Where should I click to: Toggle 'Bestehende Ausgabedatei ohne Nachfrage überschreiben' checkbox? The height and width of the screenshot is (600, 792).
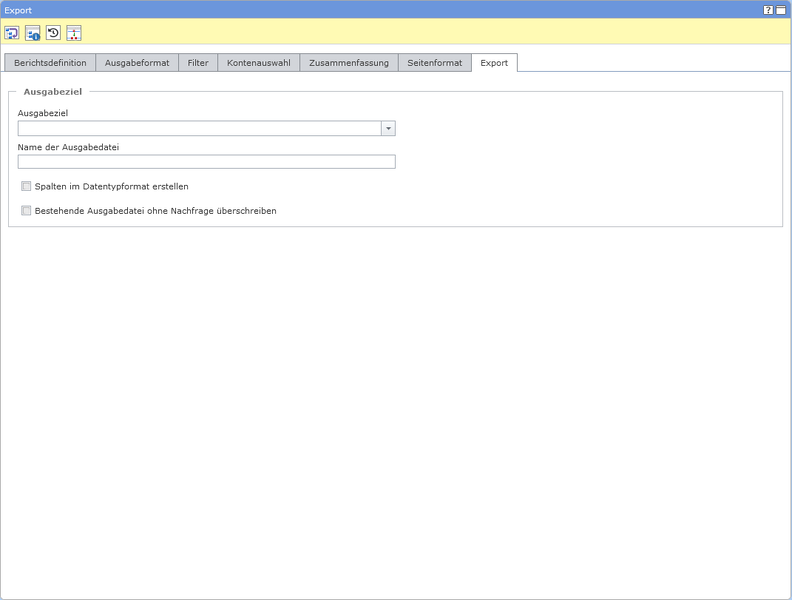click(26, 211)
